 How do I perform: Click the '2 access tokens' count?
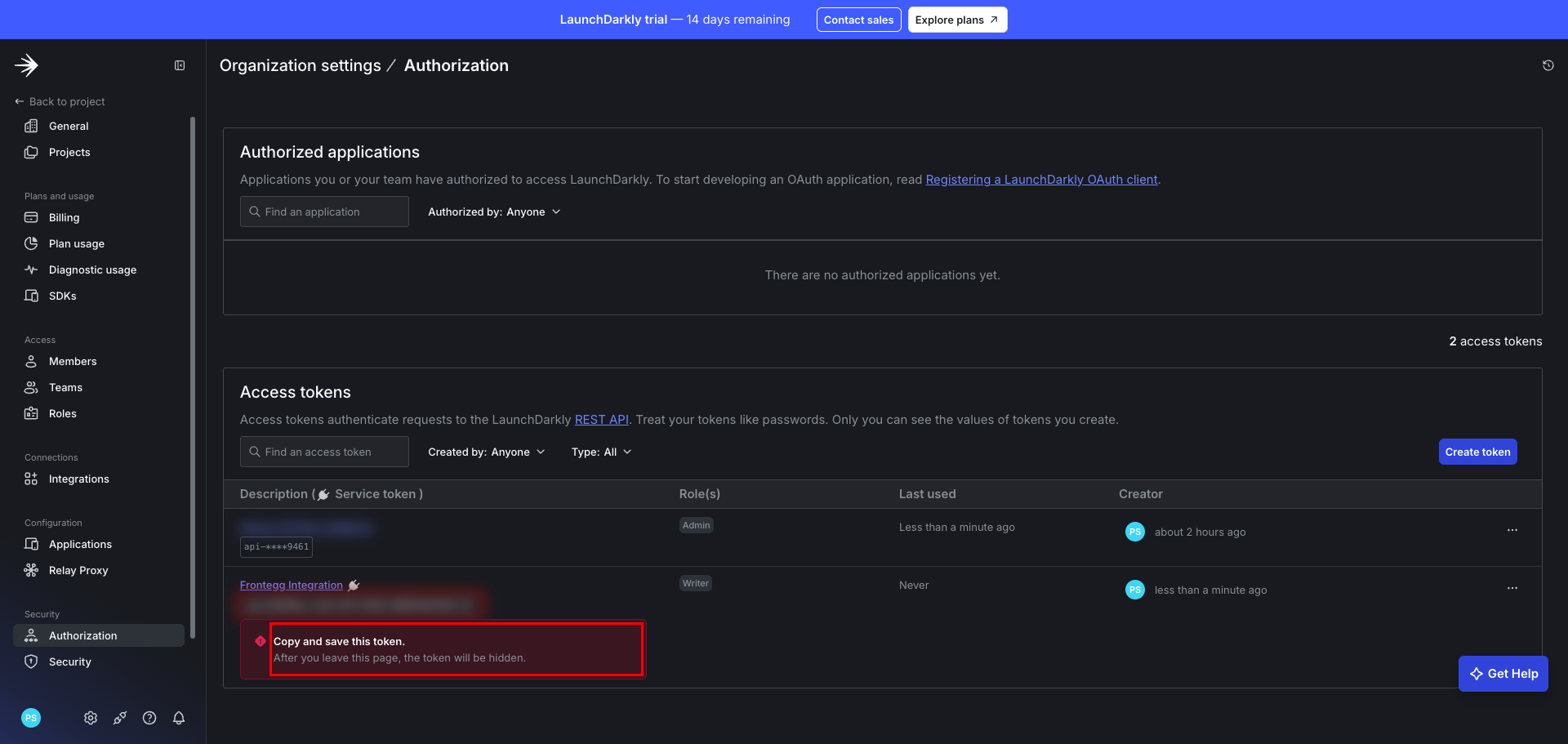(1495, 341)
